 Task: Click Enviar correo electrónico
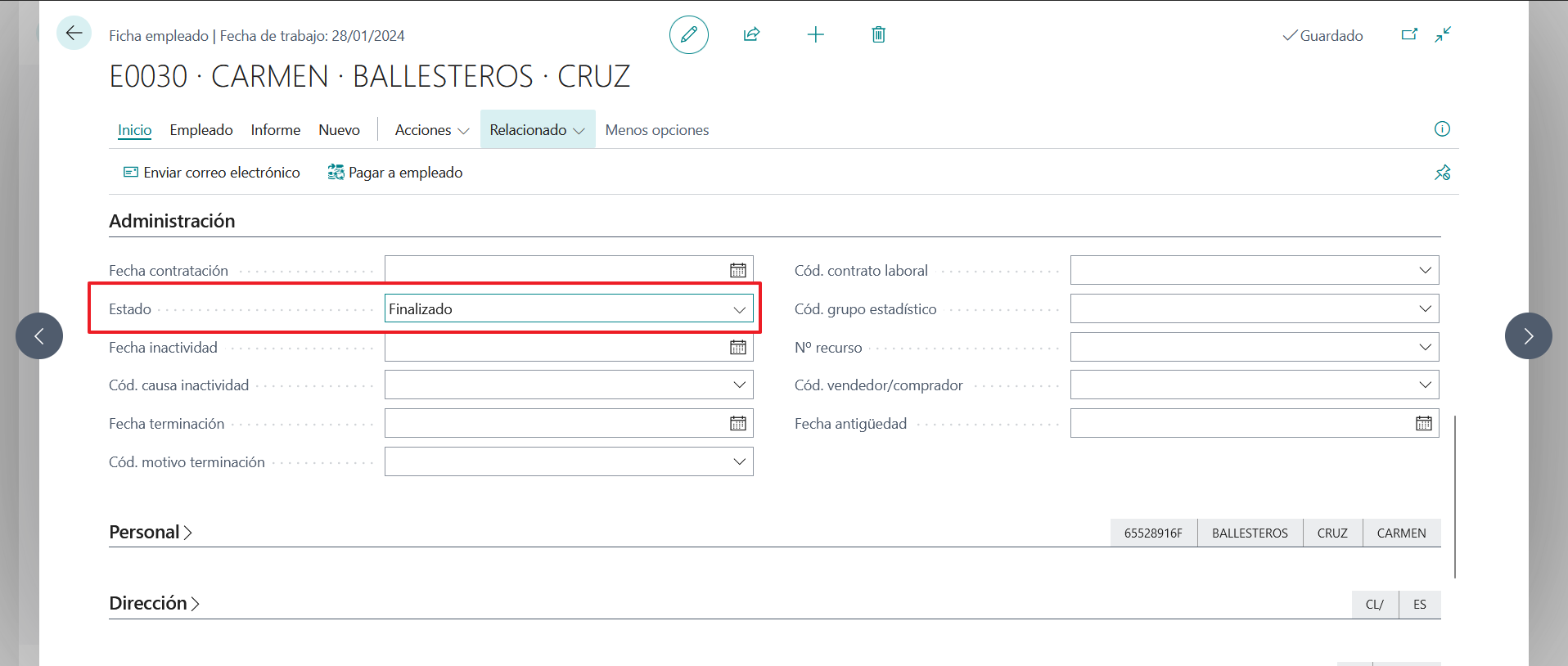click(x=212, y=173)
